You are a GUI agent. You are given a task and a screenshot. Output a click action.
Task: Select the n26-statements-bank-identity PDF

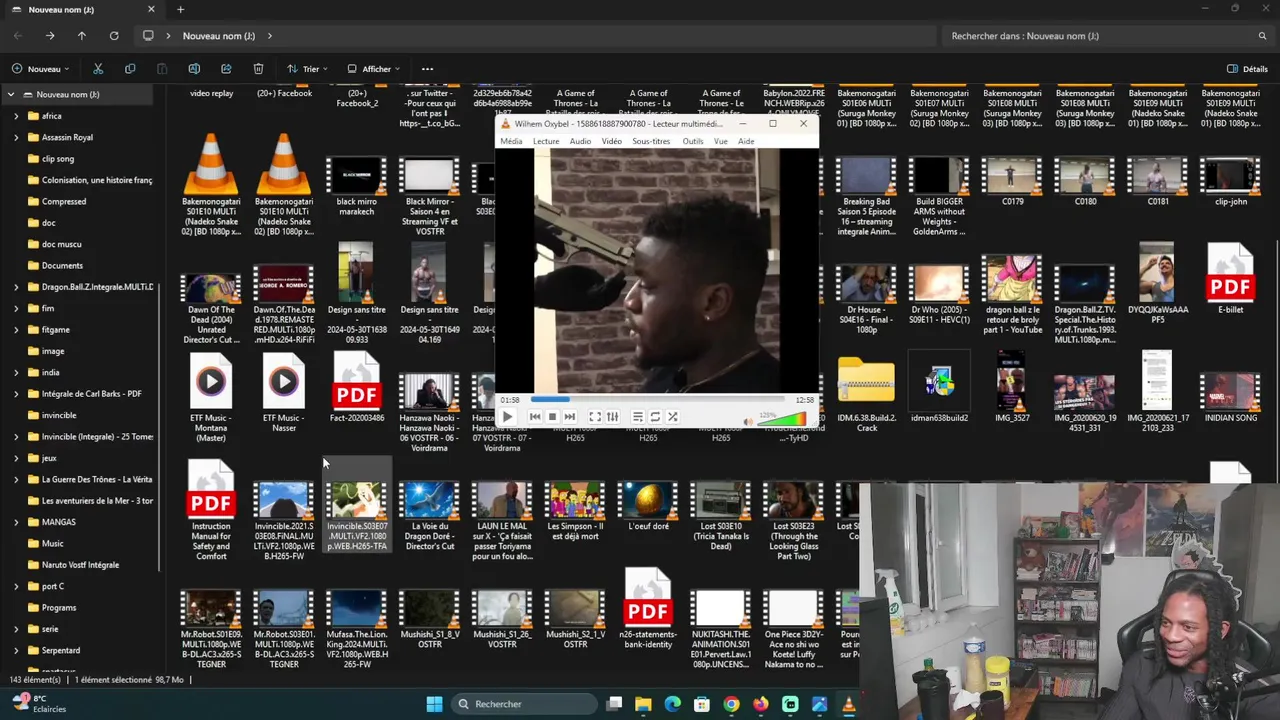648,609
